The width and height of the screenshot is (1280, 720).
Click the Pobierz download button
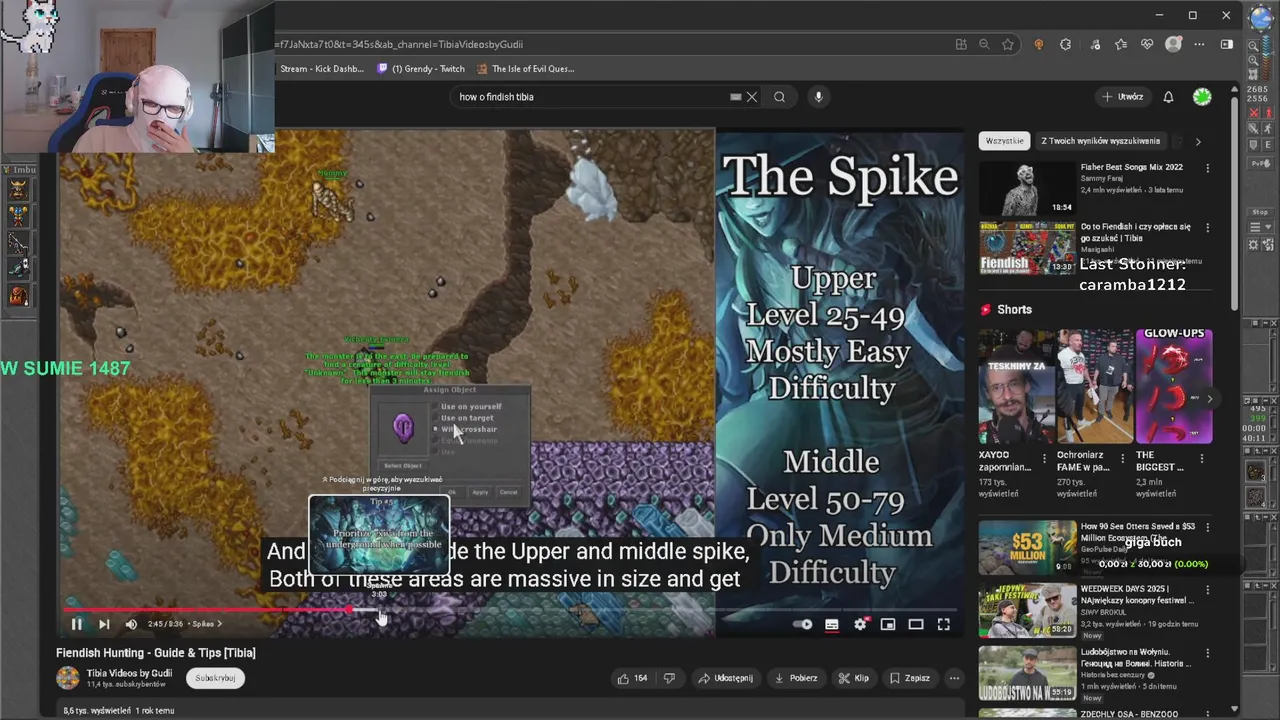pos(796,678)
